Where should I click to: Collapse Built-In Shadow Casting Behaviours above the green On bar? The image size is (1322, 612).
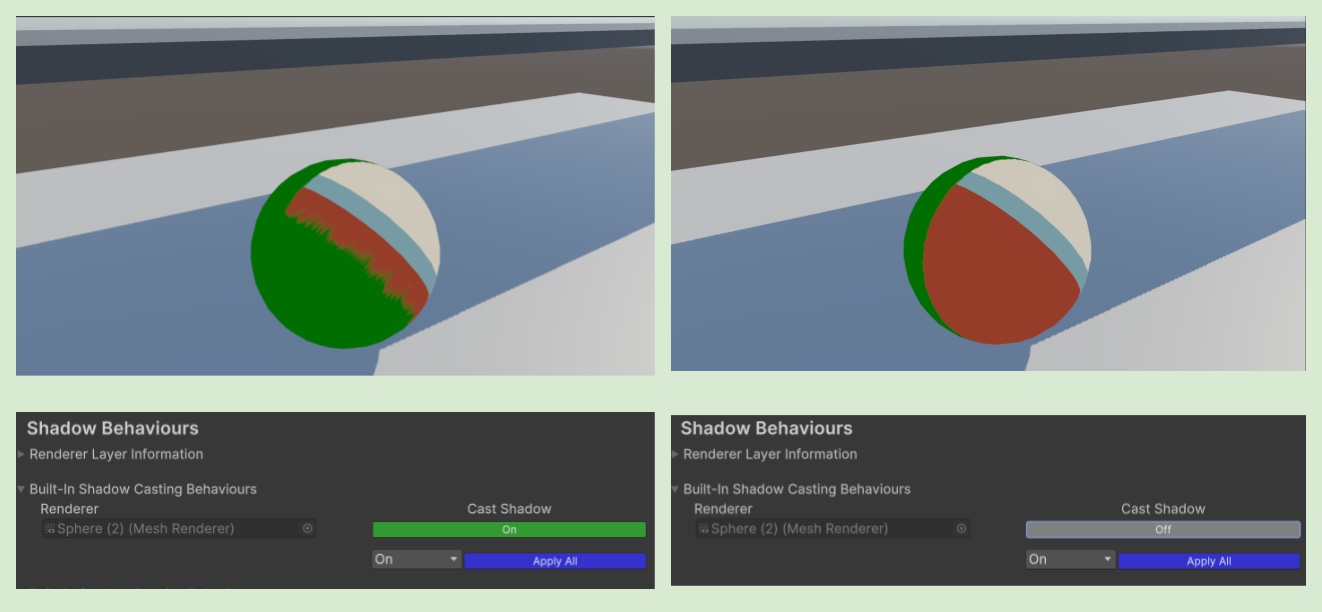22,489
